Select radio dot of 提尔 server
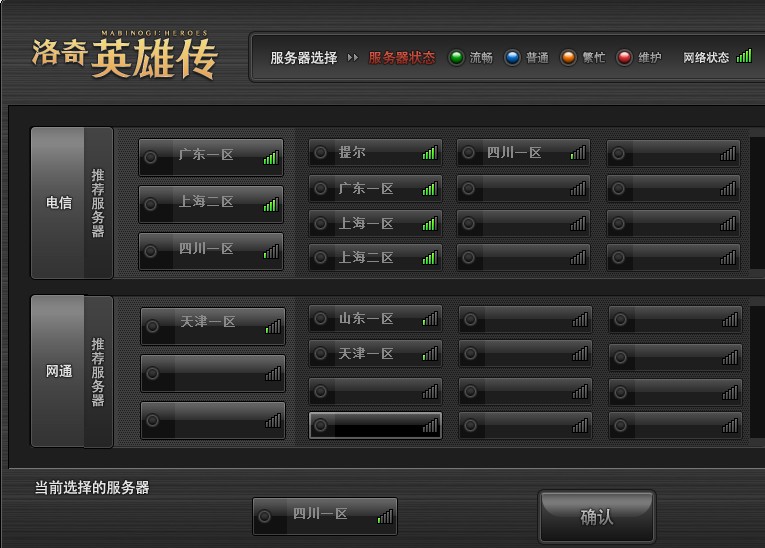 click(x=321, y=153)
